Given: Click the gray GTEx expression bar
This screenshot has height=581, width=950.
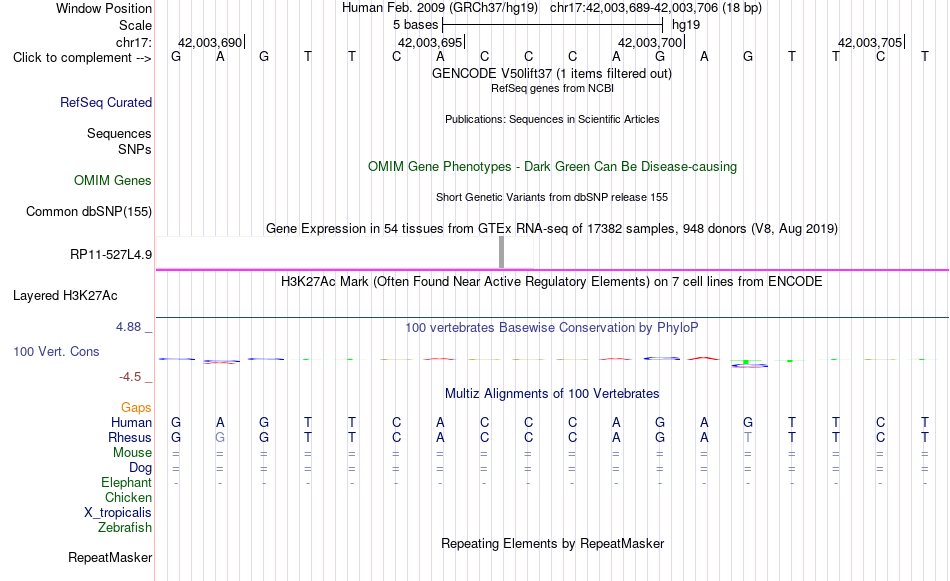Looking at the screenshot, I should coord(501,252).
